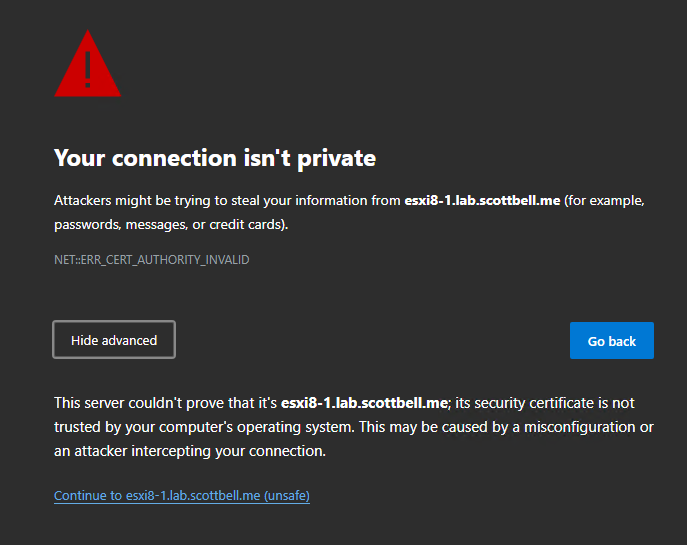Click the "(unsafe)" part of the Continue link
Image resolution: width=687 pixels, height=545 pixels.
(287, 496)
